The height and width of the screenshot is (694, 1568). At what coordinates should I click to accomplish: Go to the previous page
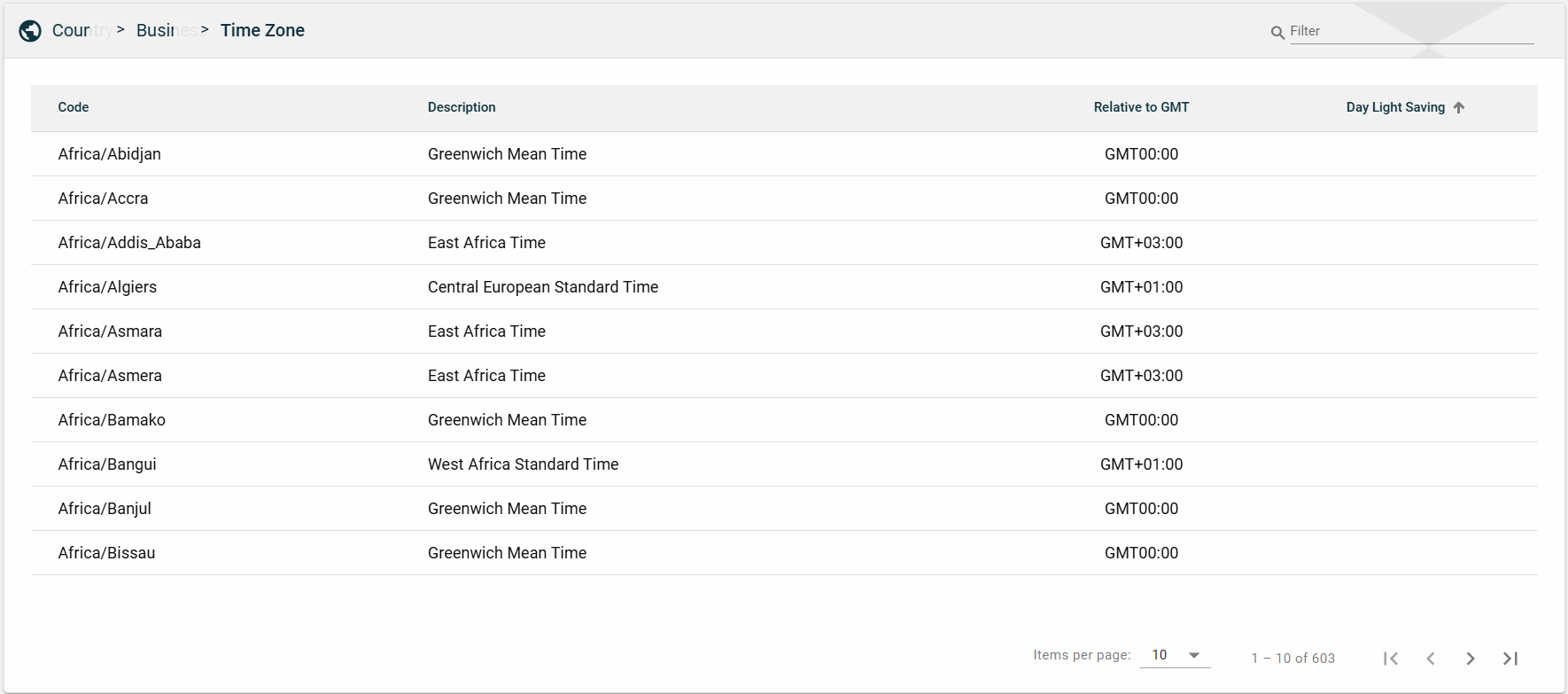1431,659
